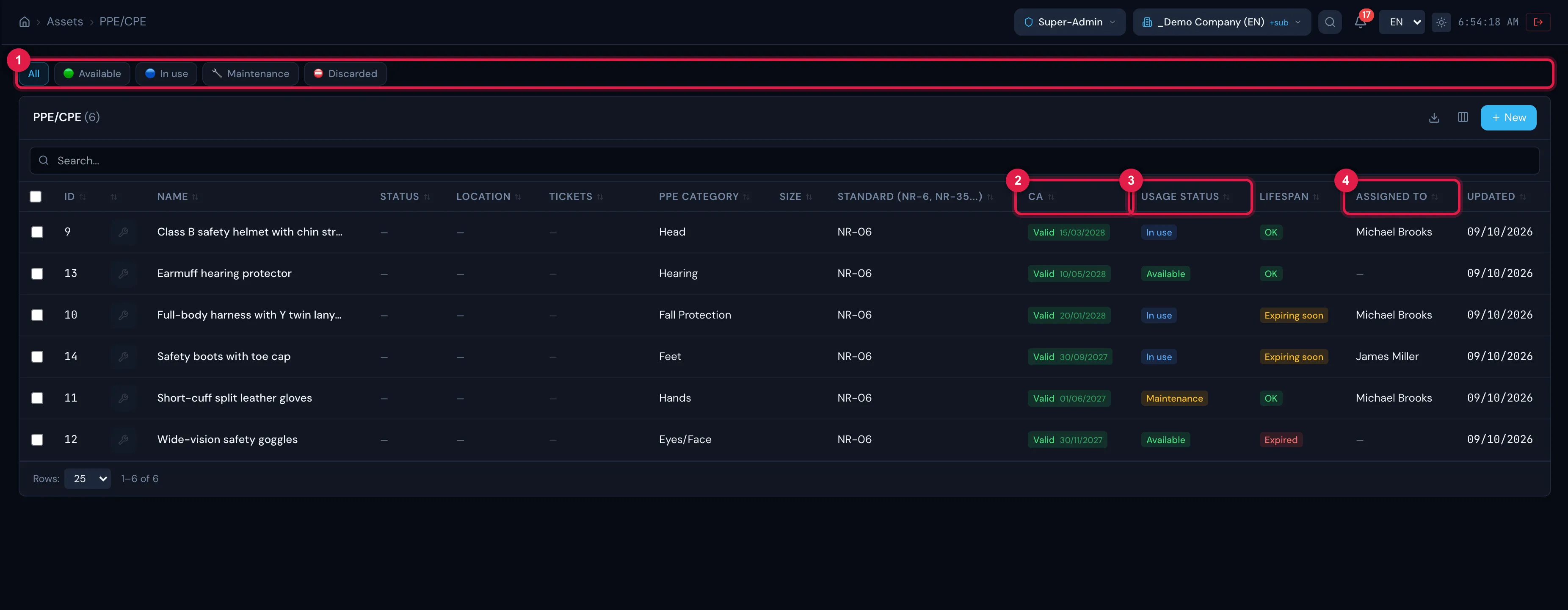Create a New PPE item
The width and height of the screenshot is (1568, 610).
[x=1508, y=118]
